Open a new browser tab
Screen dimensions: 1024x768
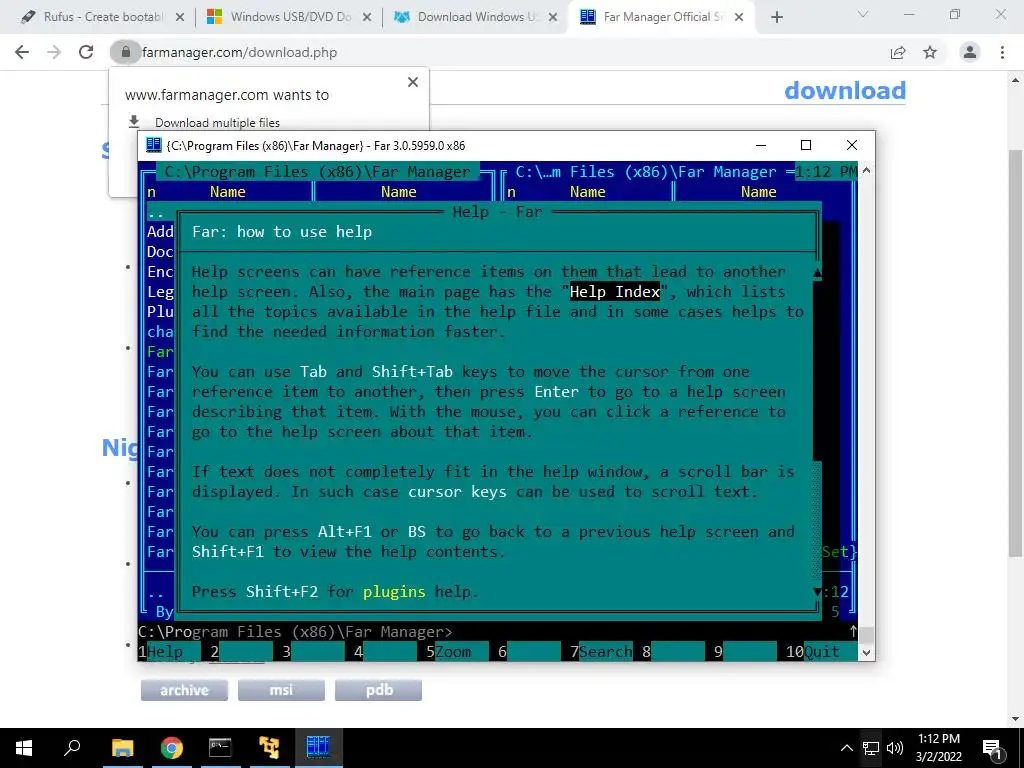click(776, 17)
